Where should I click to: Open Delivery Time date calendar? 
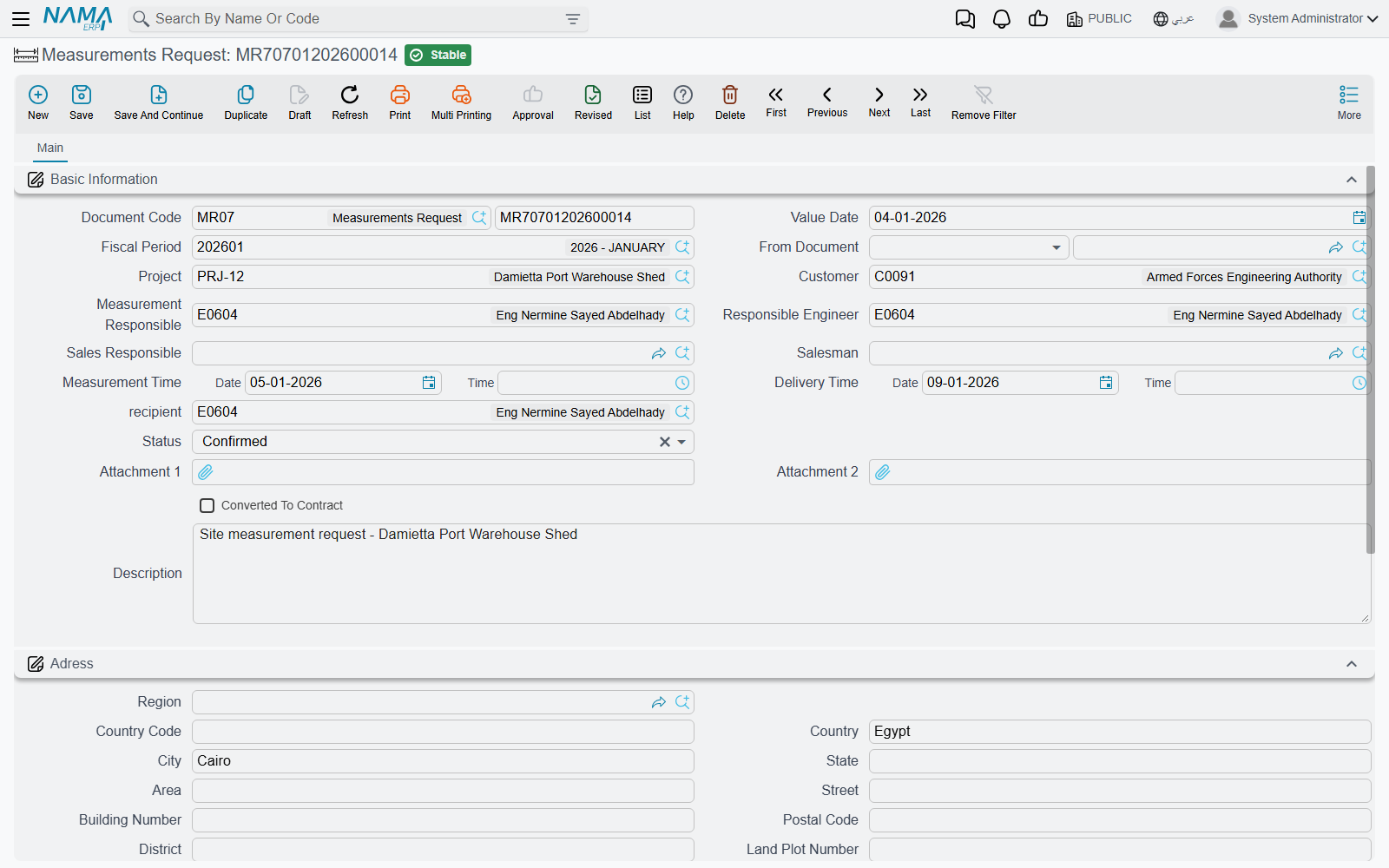(x=1106, y=383)
